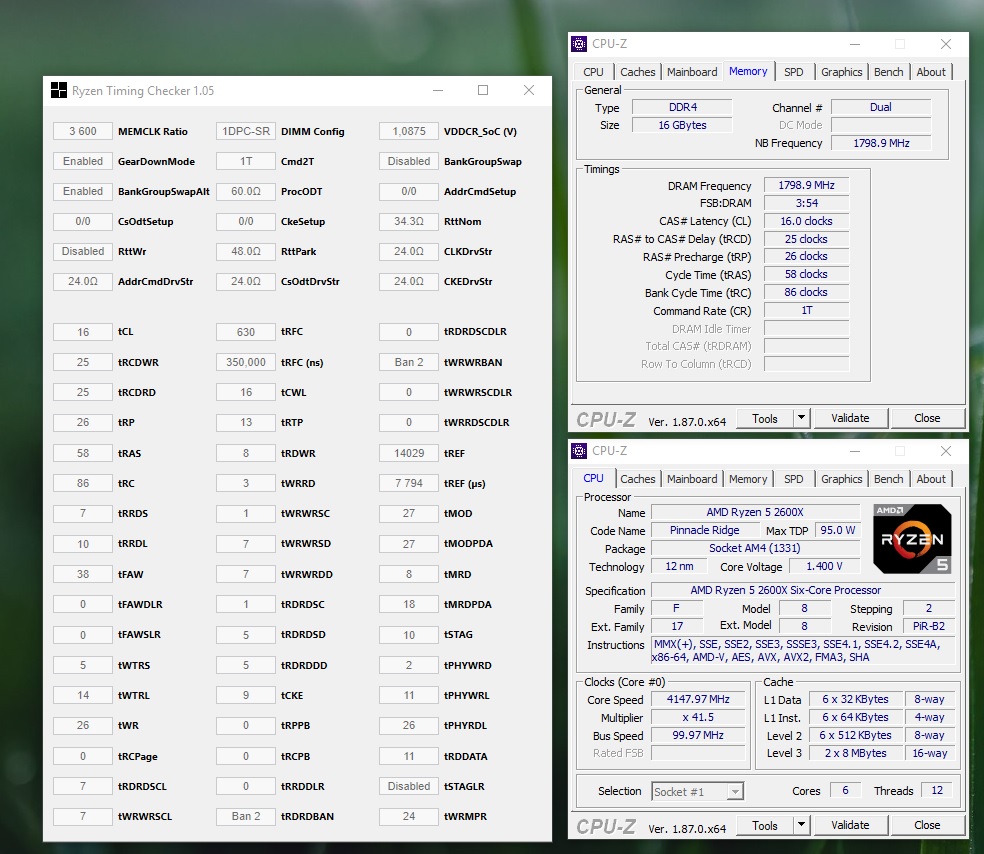Click the Tools button in the CPU window
The width and height of the screenshot is (984, 854).
tap(764, 825)
